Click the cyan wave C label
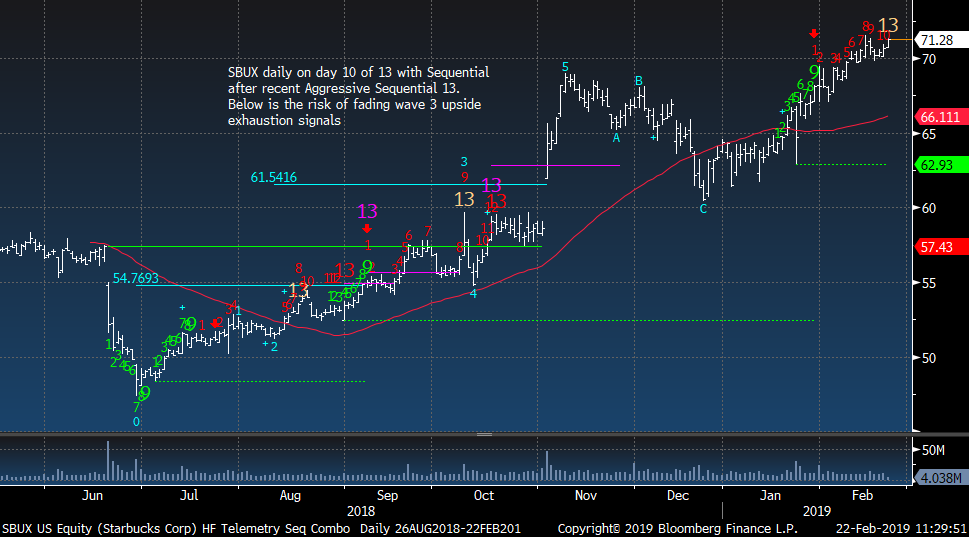This screenshot has height=537, width=969. coord(703,209)
